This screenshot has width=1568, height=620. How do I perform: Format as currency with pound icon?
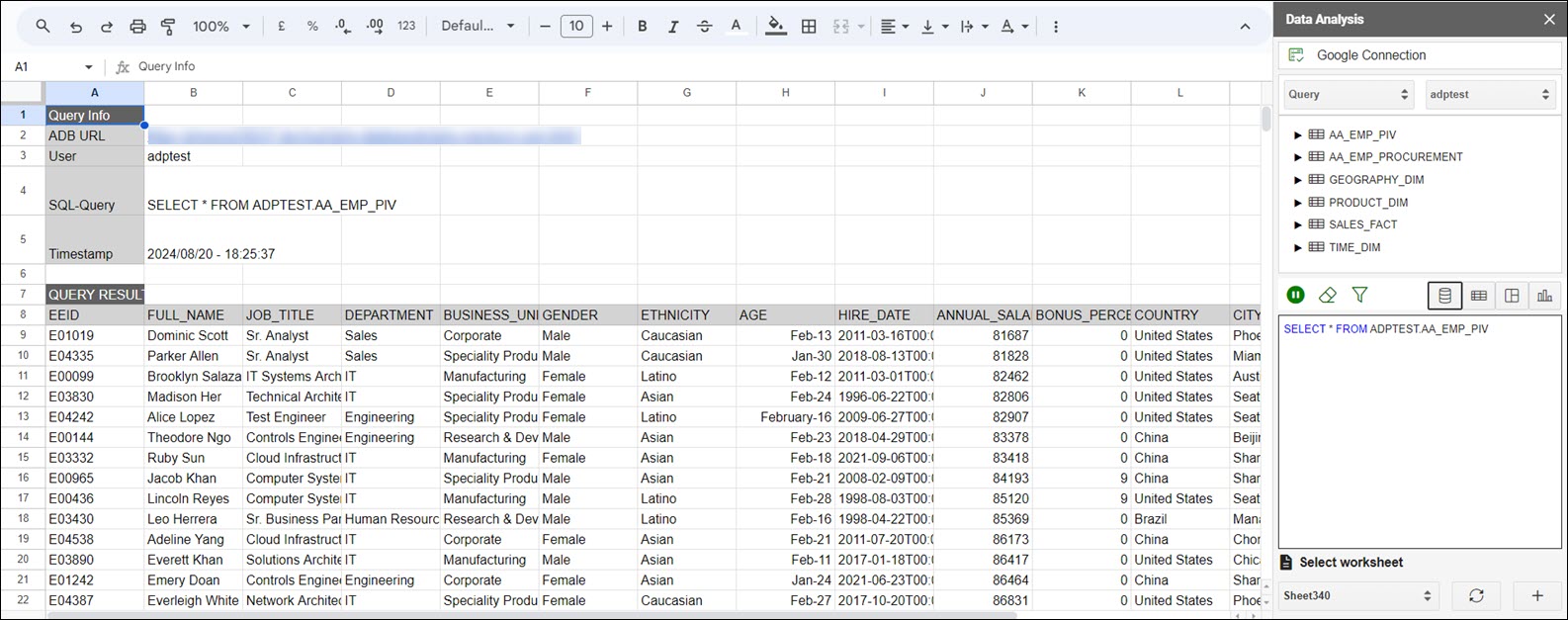pos(282,27)
